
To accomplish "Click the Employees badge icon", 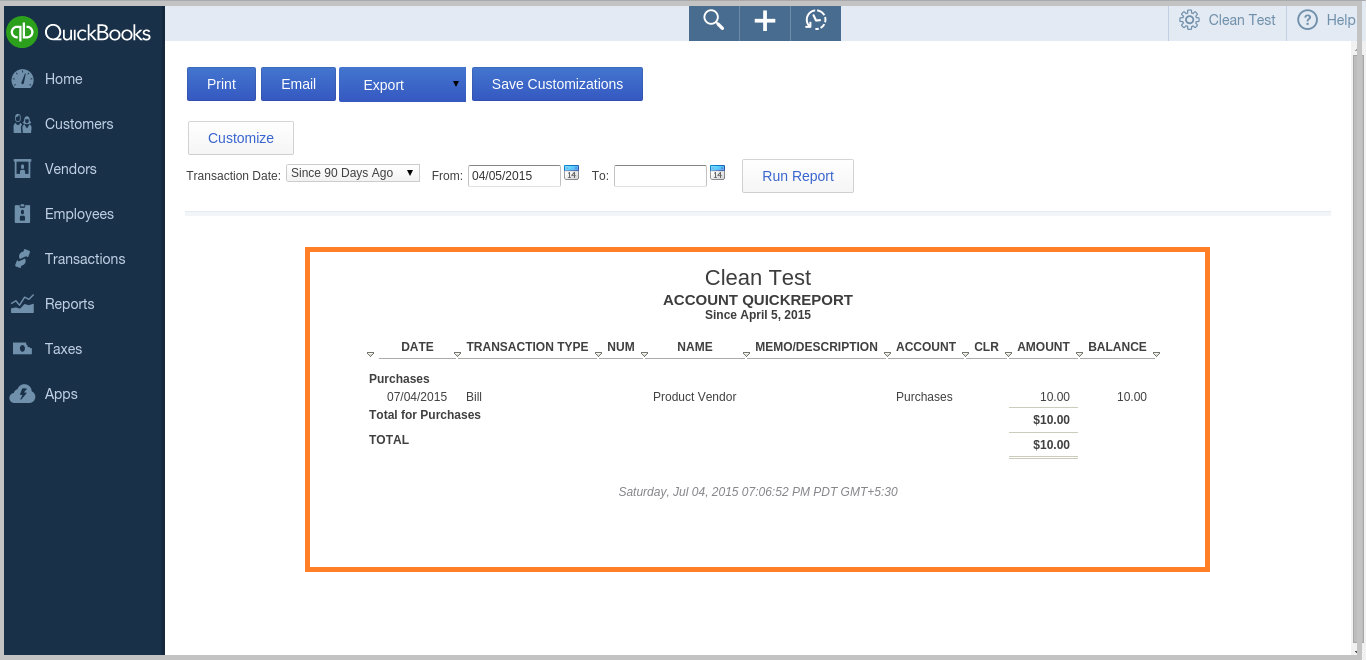I will pyautogui.click(x=23, y=214).
